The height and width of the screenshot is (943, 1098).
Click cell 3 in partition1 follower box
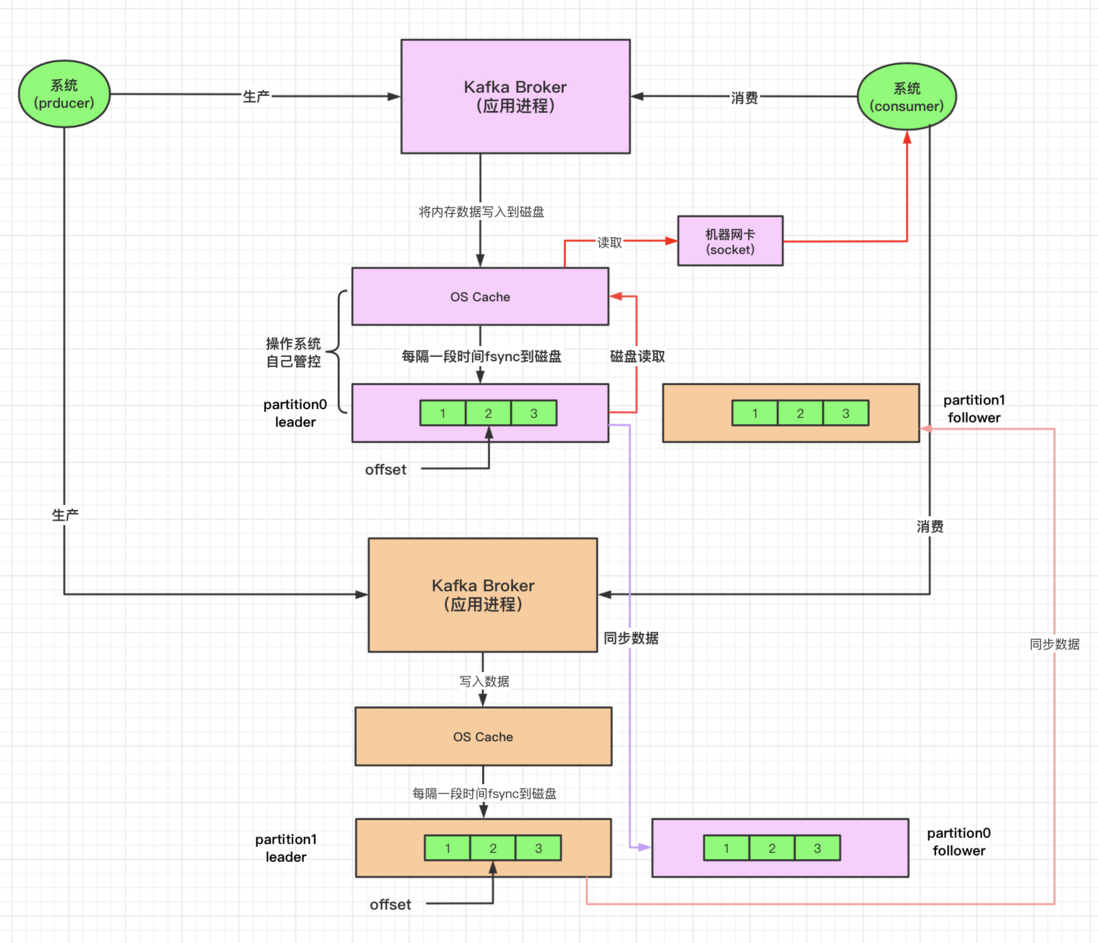coord(846,413)
